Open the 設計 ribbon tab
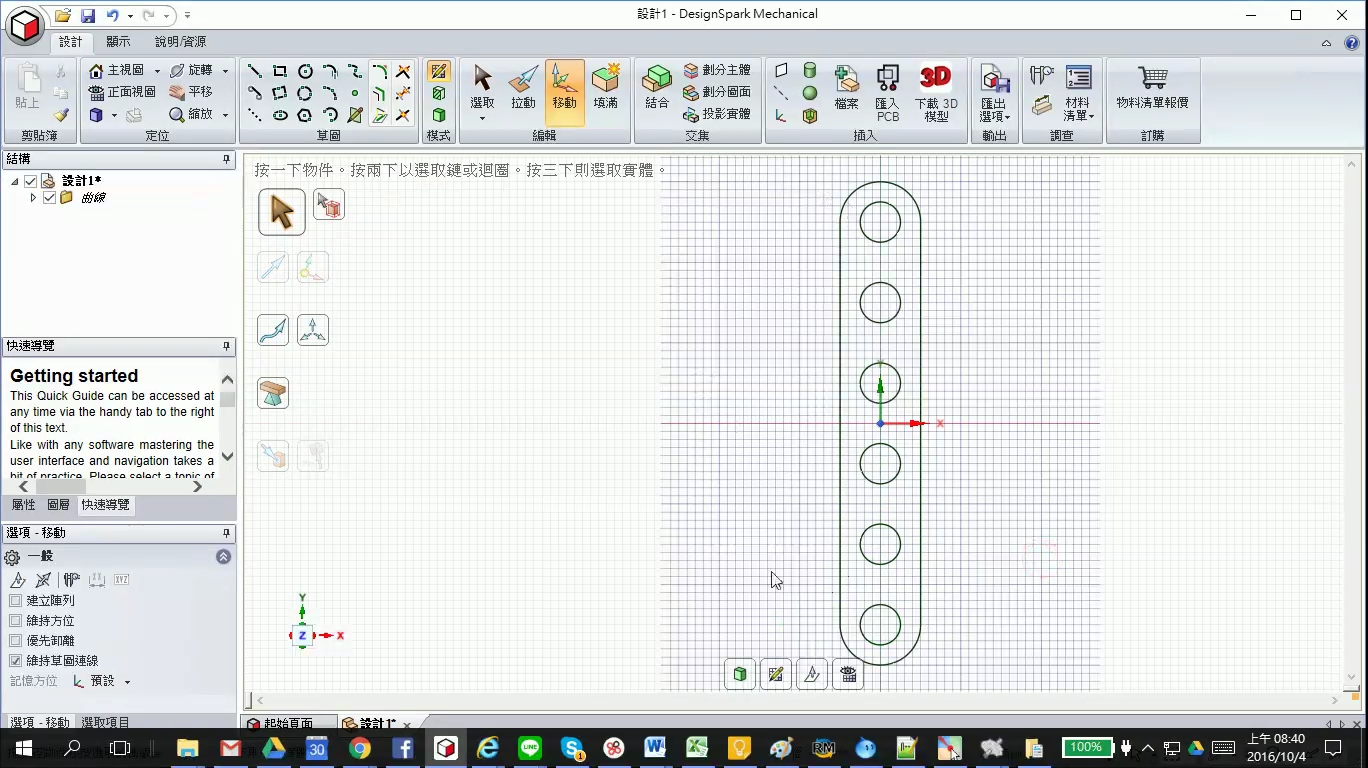Viewport: 1368px width, 768px height. click(71, 42)
